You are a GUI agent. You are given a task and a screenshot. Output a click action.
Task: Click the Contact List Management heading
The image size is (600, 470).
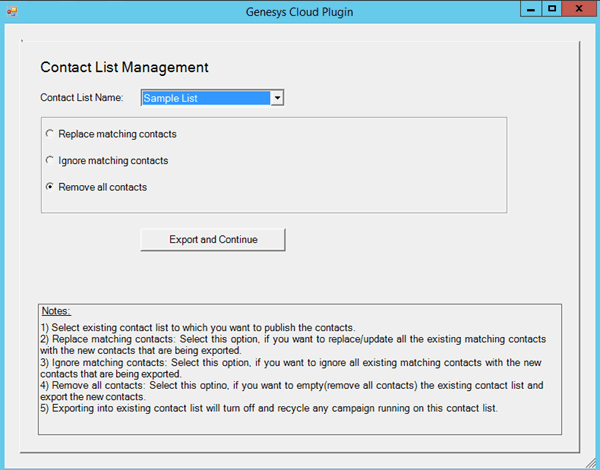coord(124,68)
